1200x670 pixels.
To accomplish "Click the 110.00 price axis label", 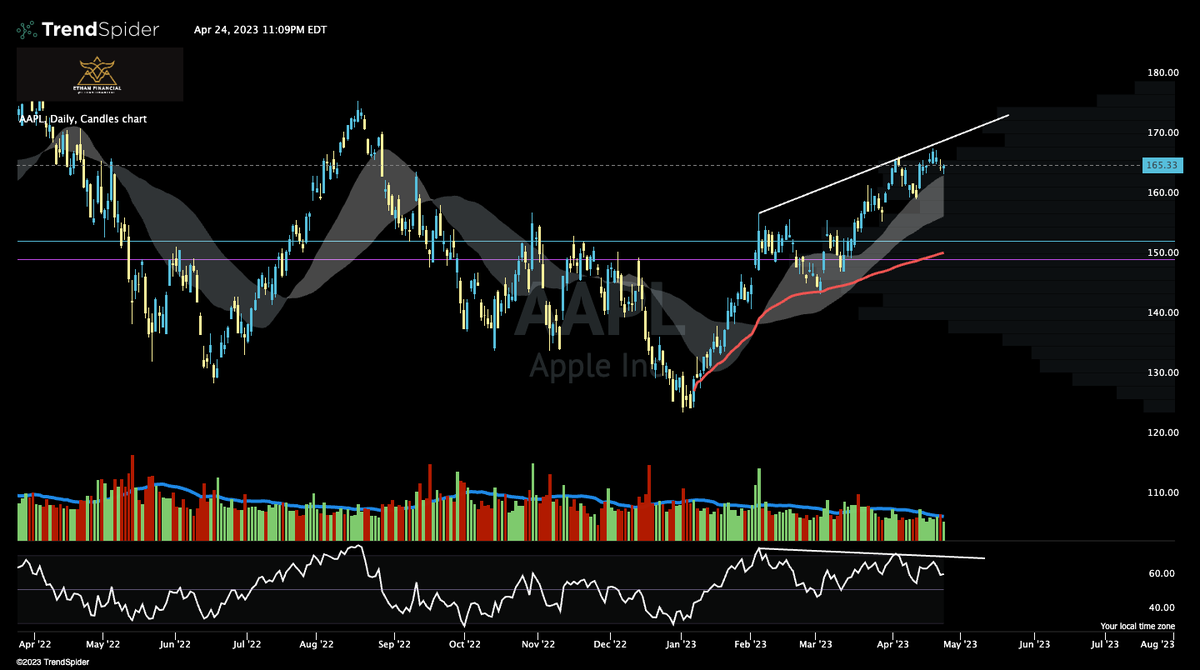I will pyautogui.click(x=1163, y=493).
